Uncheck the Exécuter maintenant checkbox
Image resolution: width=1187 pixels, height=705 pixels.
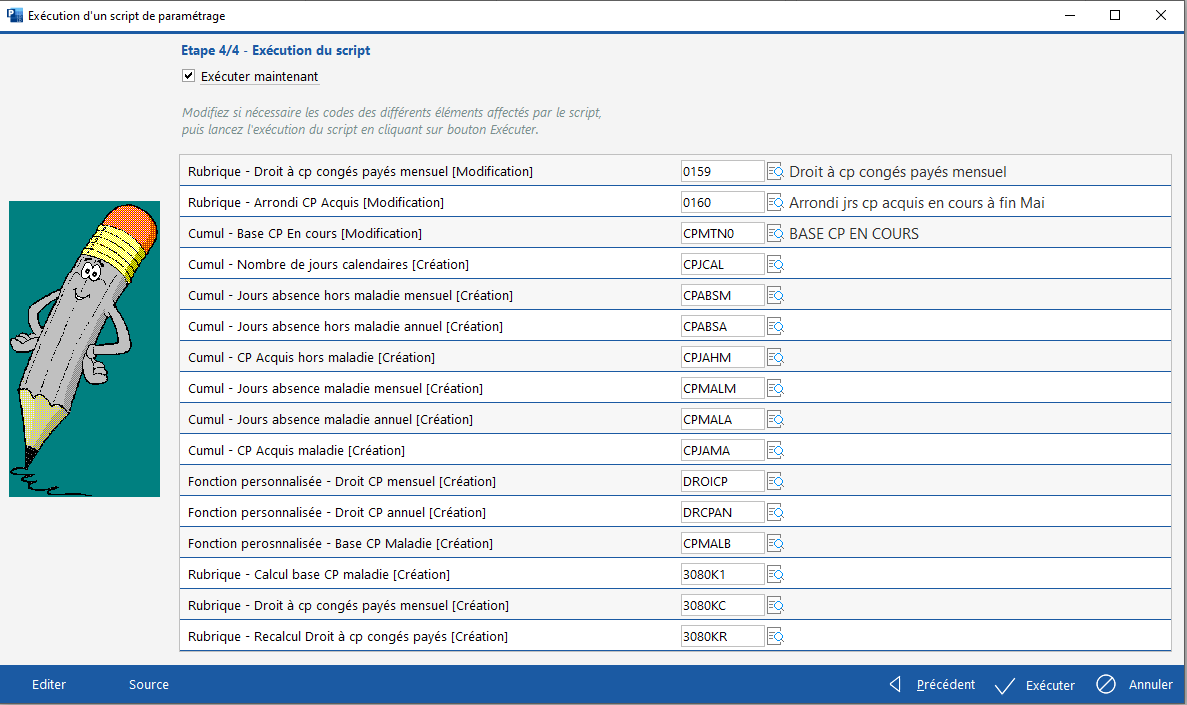(188, 76)
